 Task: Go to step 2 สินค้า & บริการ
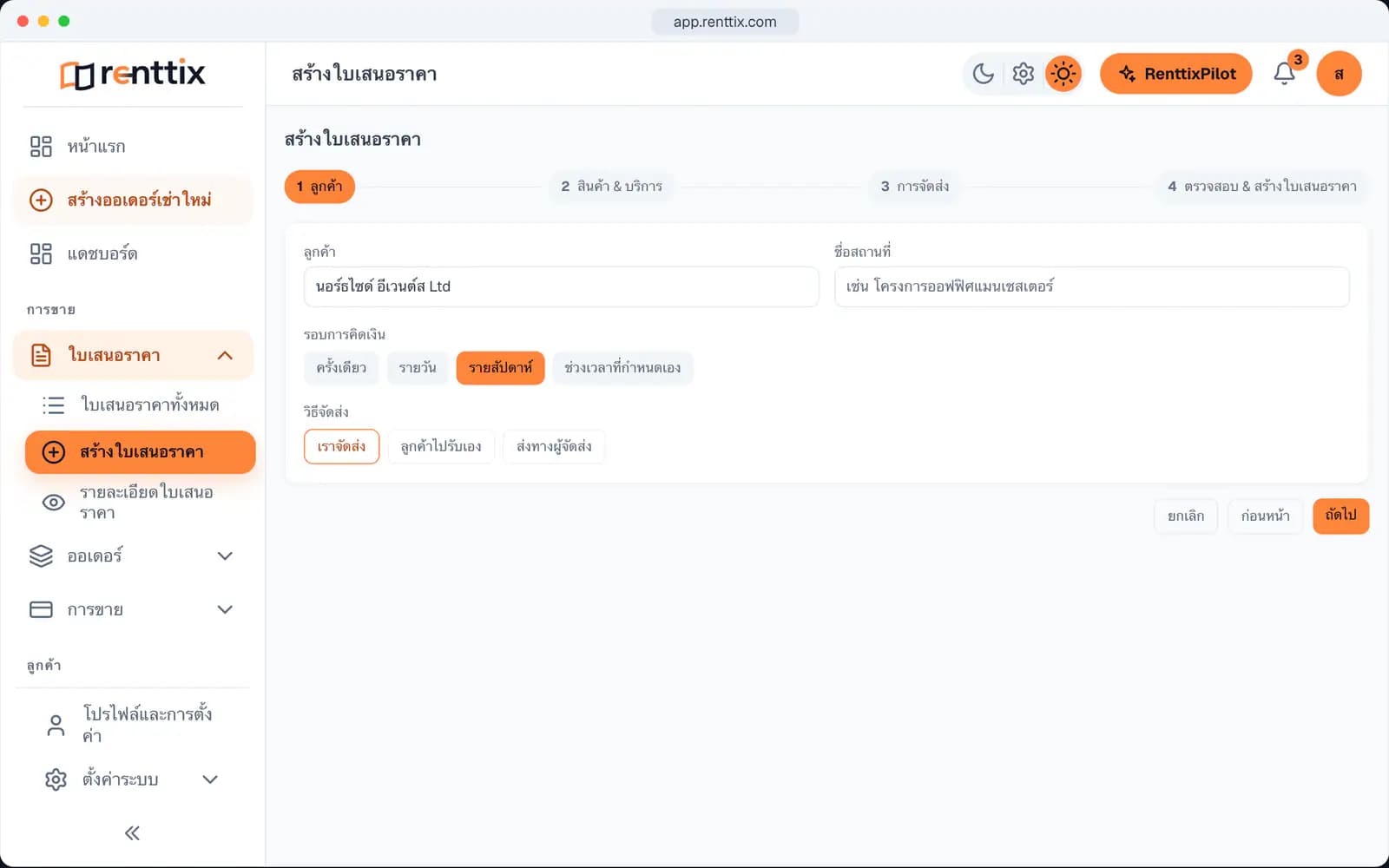pyautogui.click(x=611, y=187)
